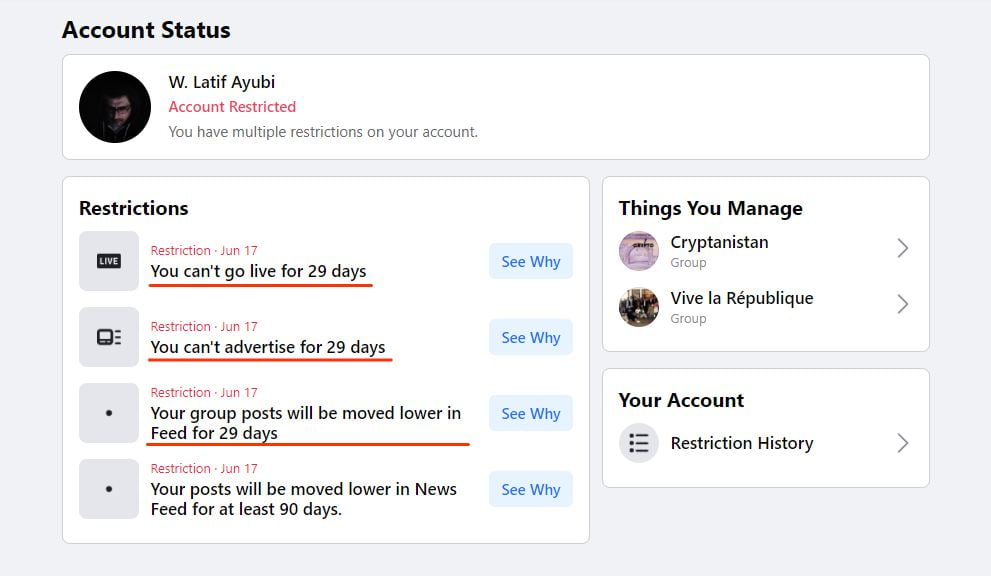Expand the Cryptanistan group chevron
The height and width of the screenshot is (576, 991).
click(902, 248)
